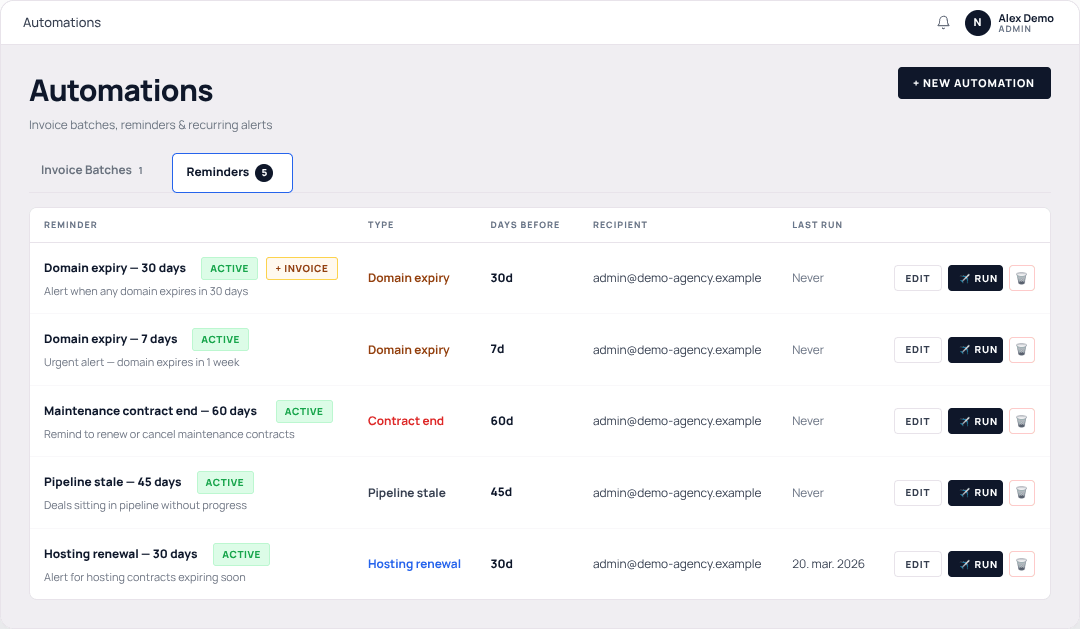This screenshot has height=629, width=1080.
Task: Click the 'Domain expiry — 30 days' title
Action: pyautogui.click(x=115, y=268)
